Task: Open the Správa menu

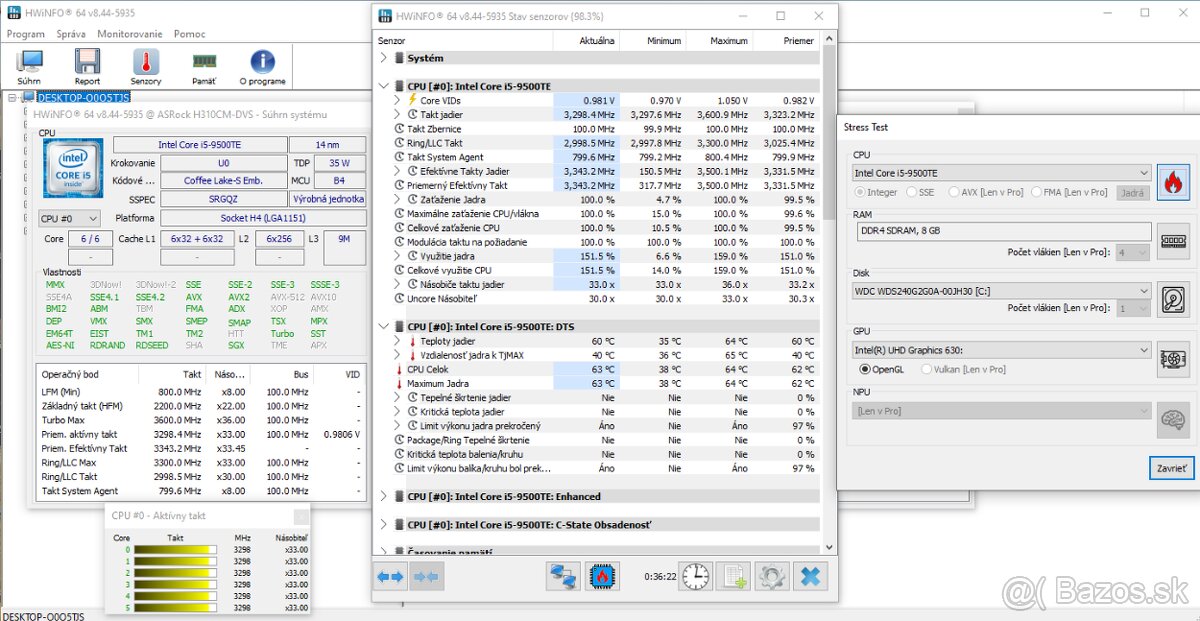Action: tap(71, 33)
